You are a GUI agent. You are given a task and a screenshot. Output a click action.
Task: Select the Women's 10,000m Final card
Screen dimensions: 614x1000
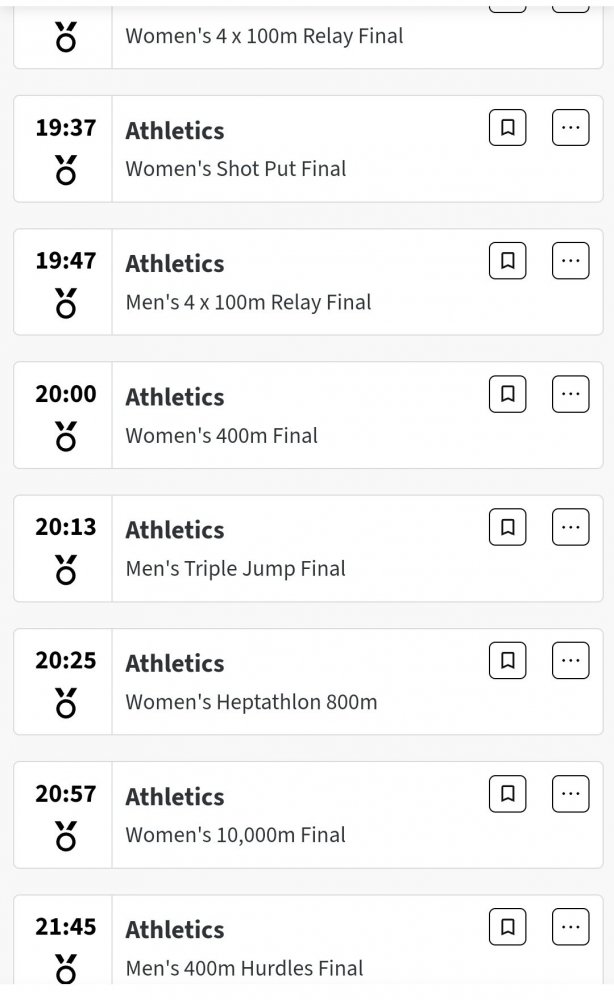tap(308, 815)
